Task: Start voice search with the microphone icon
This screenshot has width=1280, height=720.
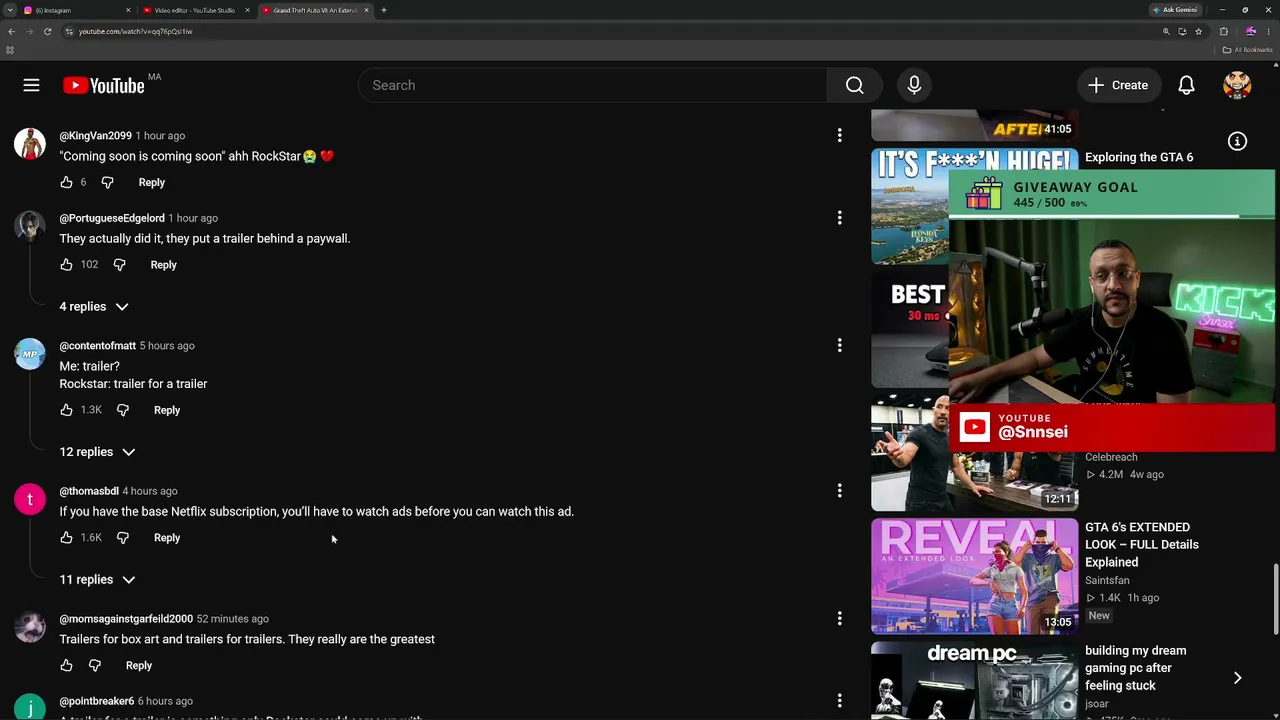Action: (914, 85)
